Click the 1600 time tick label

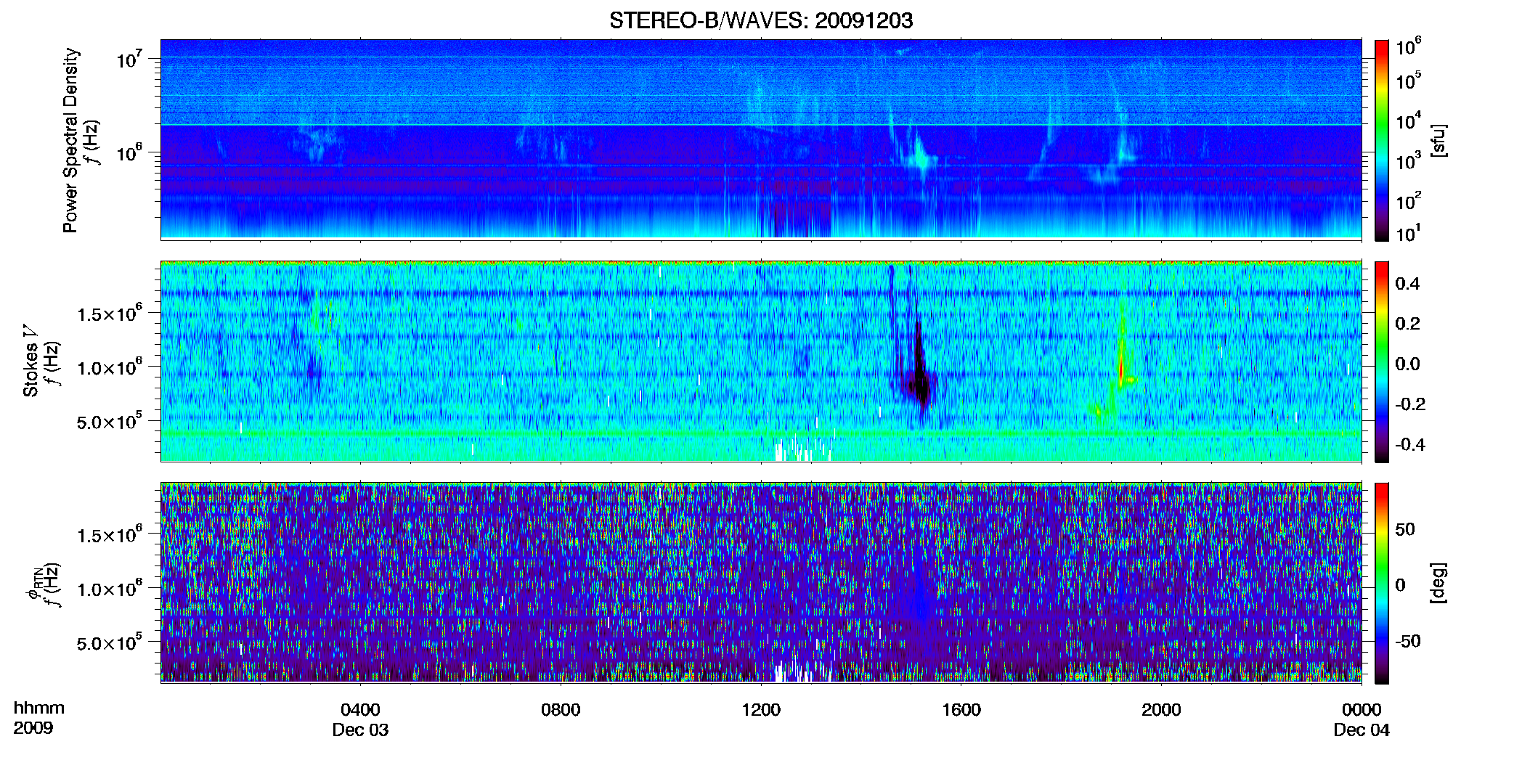tap(961, 709)
